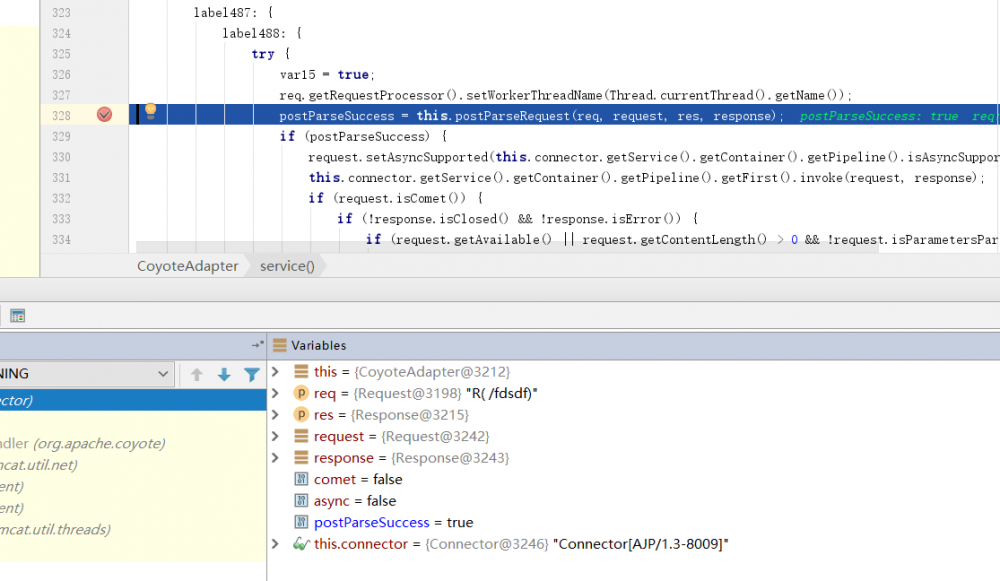Expand the 'res' Response@3215 variable
Screen dimensions: 1000x581
point(276,415)
